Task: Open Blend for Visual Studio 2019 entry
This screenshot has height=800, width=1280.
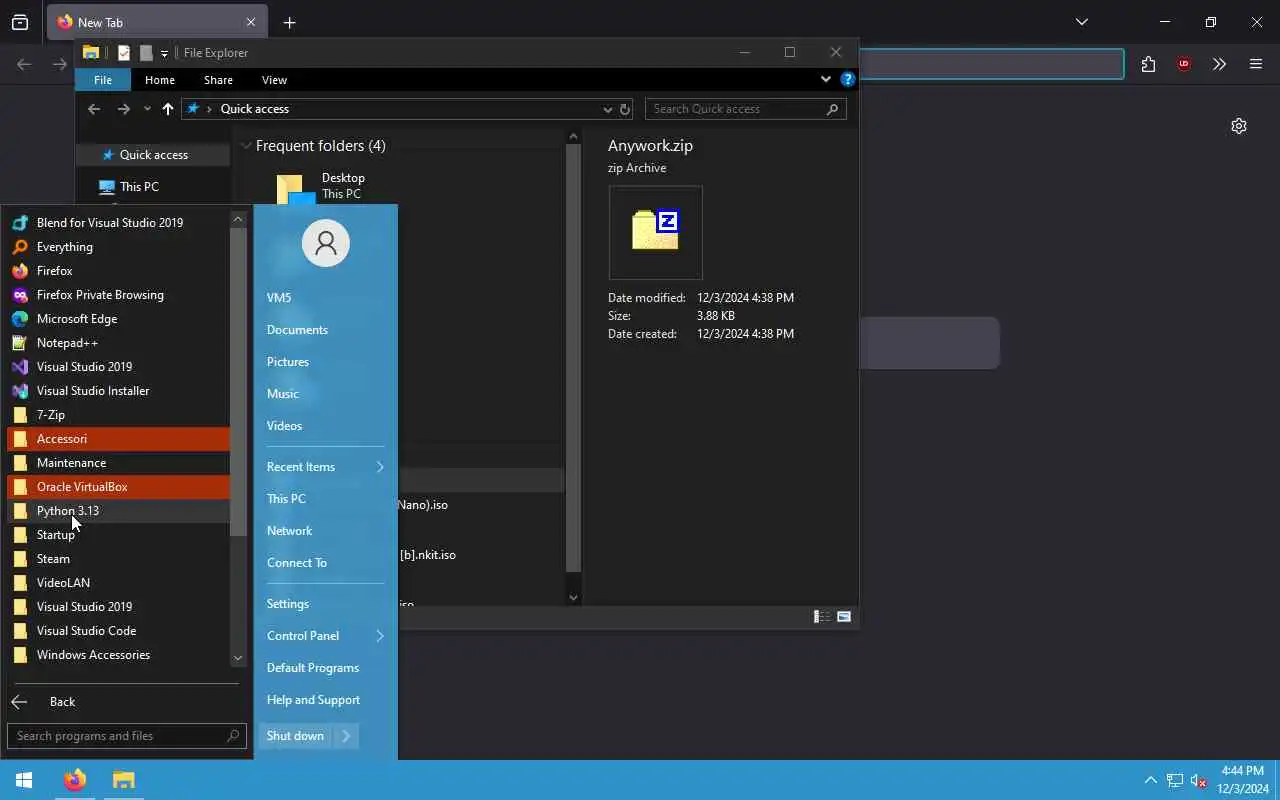Action: click(x=118, y=223)
